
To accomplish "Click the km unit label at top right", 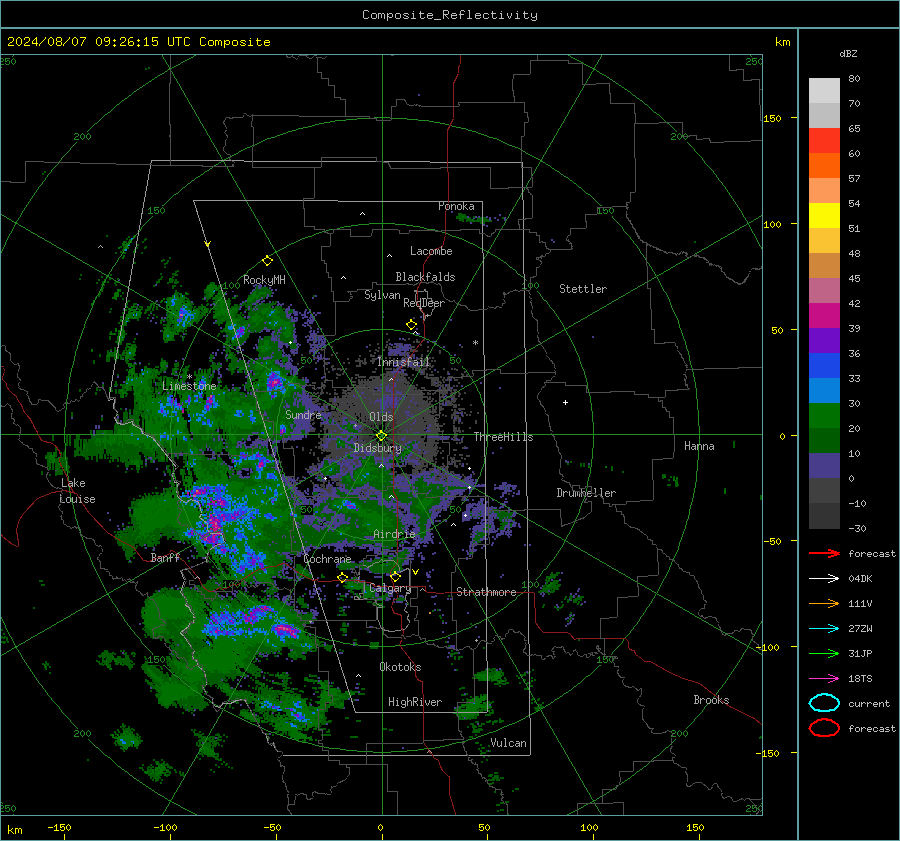I will [x=782, y=42].
